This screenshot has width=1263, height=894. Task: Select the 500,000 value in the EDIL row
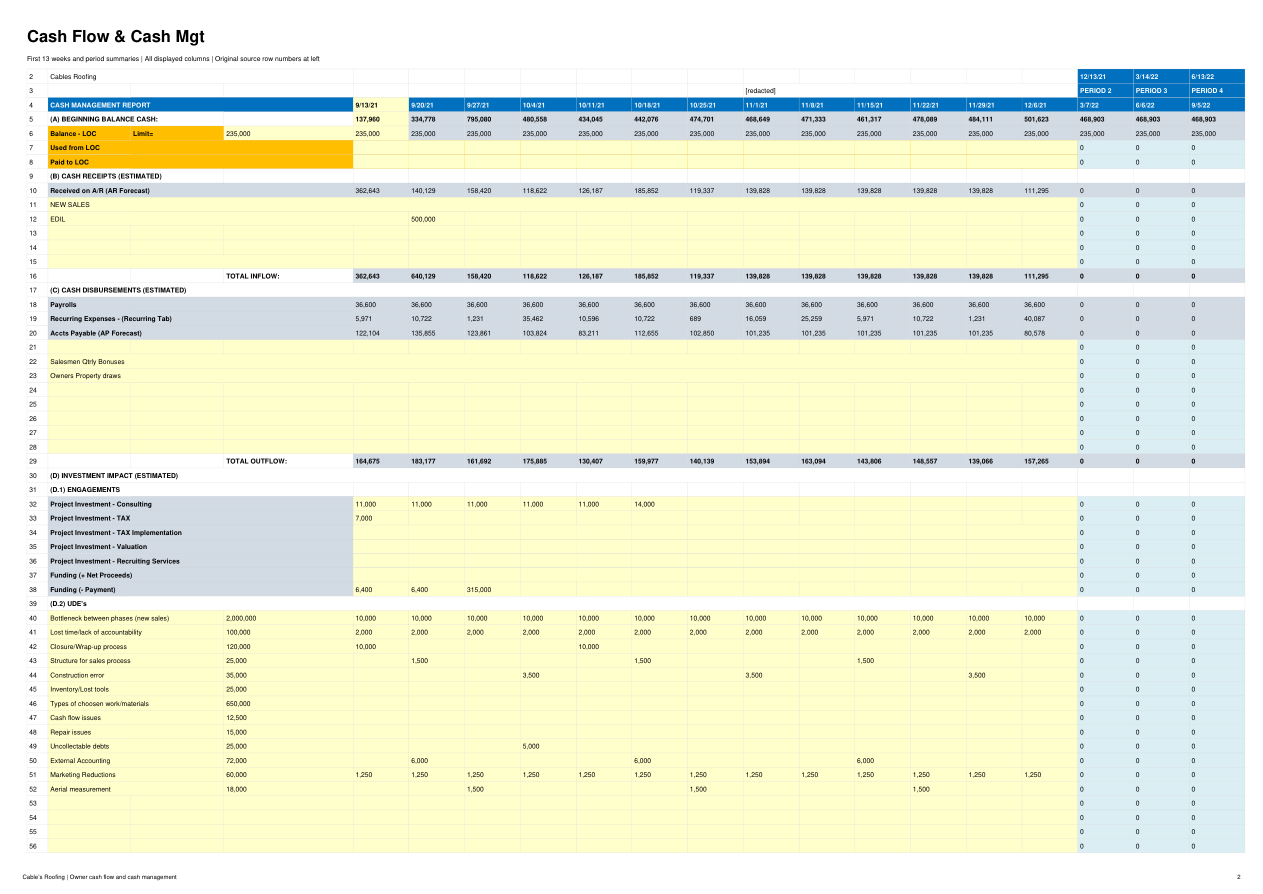(424, 218)
